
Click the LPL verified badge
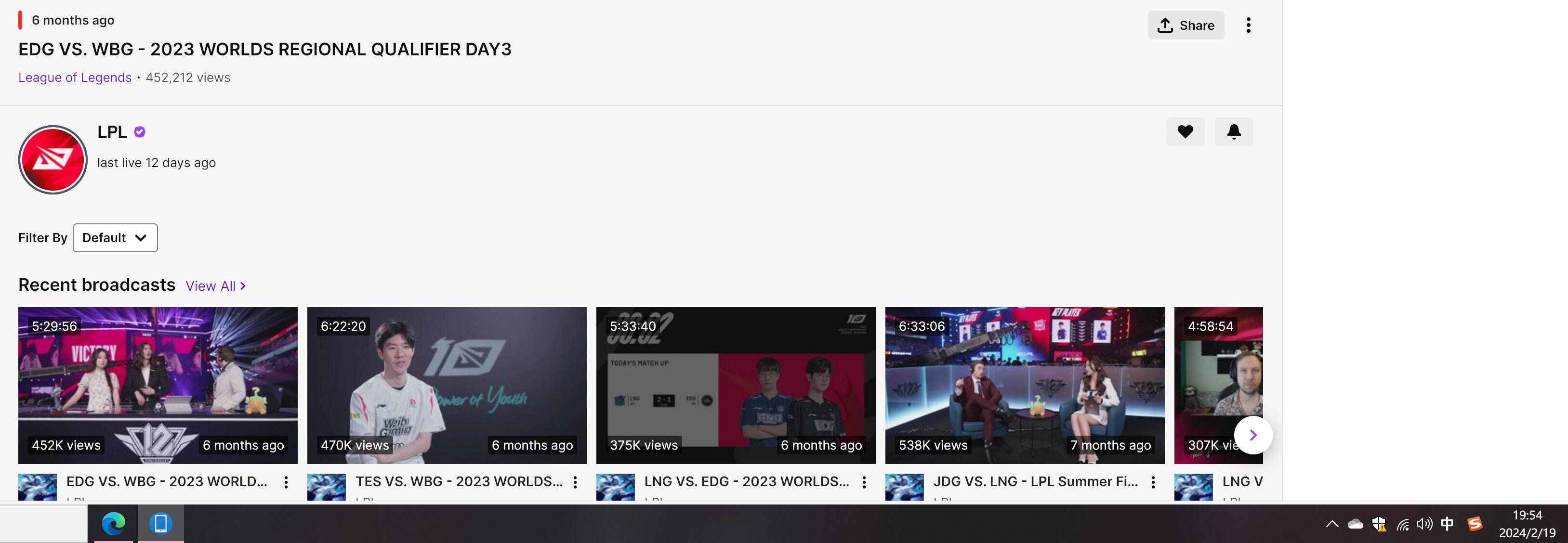click(x=139, y=132)
